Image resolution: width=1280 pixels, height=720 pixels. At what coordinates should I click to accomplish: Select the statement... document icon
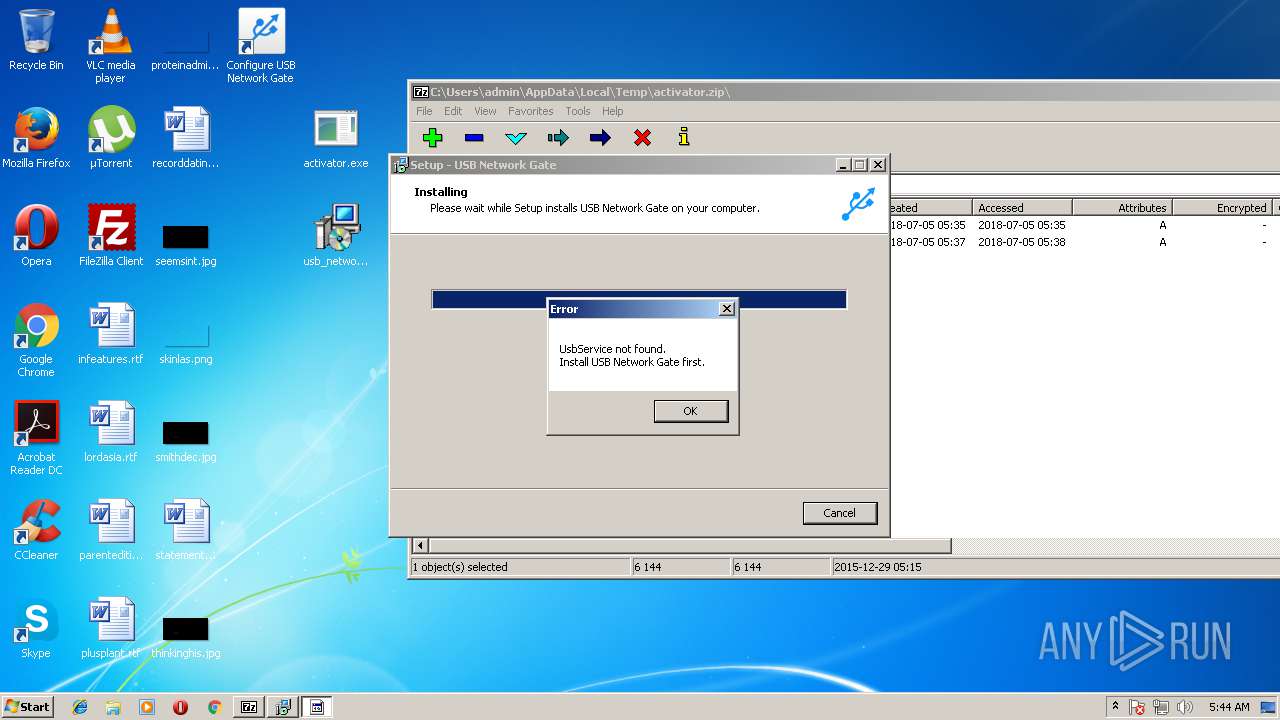pyautogui.click(x=186, y=530)
